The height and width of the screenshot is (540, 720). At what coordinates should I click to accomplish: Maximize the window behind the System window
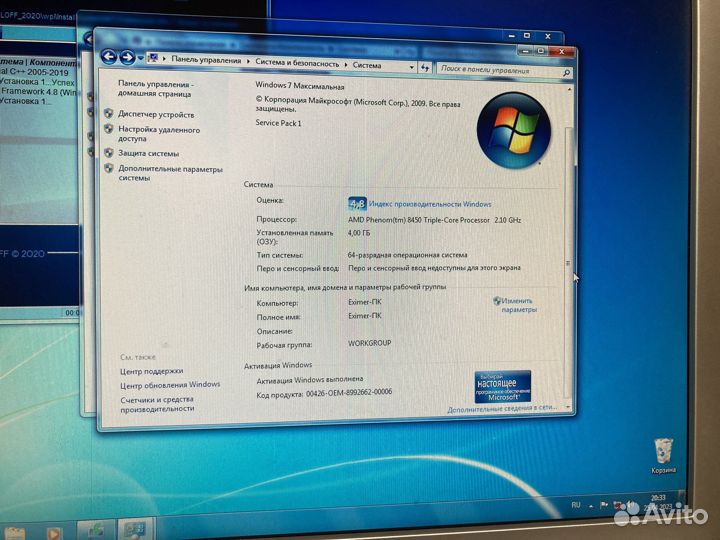point(527,35)
